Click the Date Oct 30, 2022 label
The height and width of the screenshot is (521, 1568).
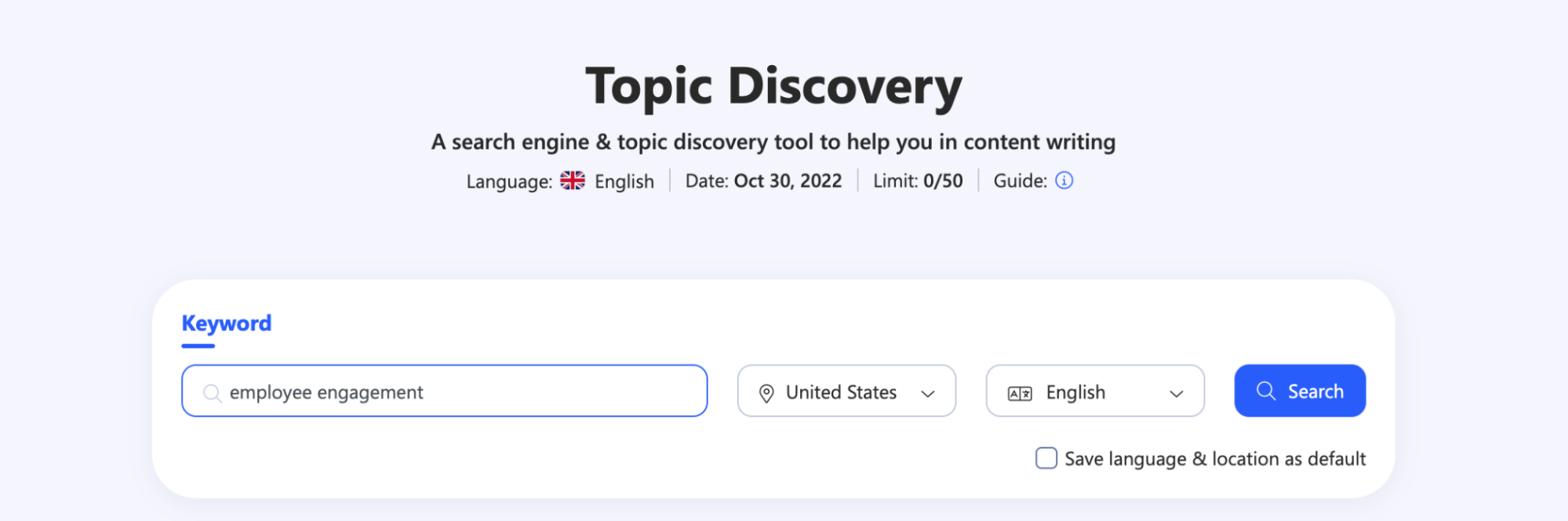click(763, 181)
